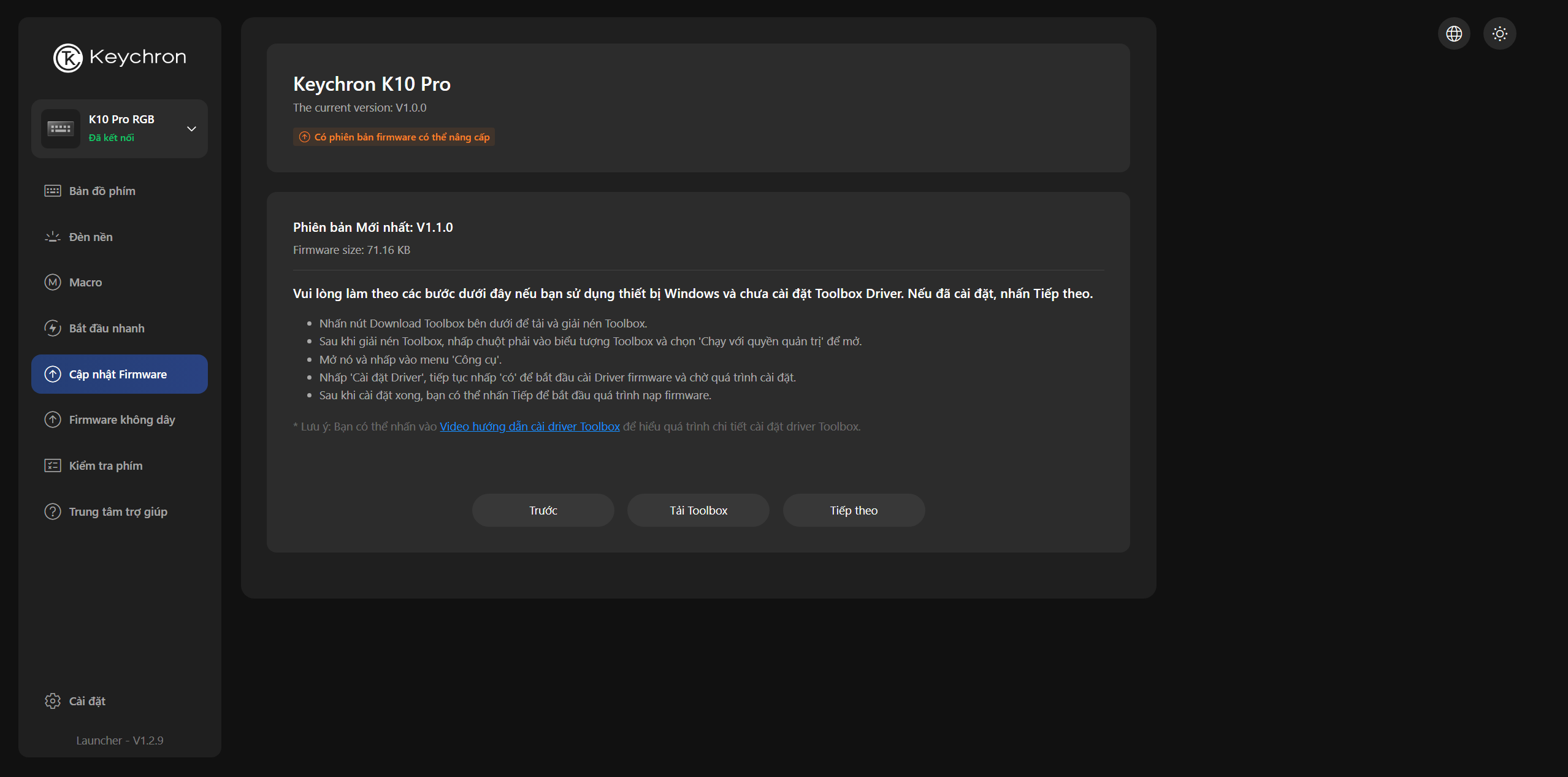
Task: Open Cài đặt gear icon
Action: point(53,701)
